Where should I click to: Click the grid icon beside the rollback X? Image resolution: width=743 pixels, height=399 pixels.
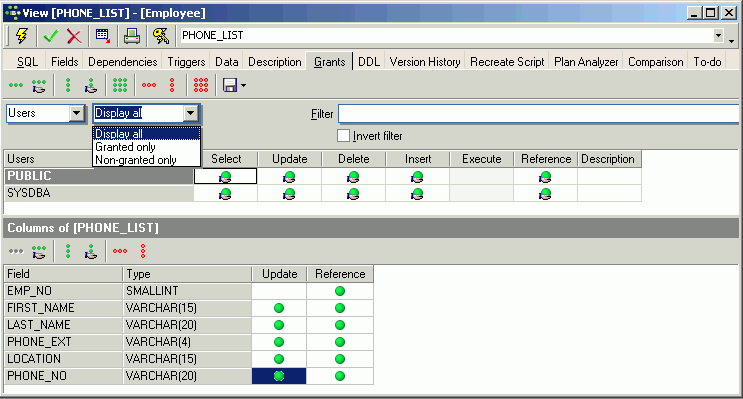pyautogui.click(x=103, y=36)
